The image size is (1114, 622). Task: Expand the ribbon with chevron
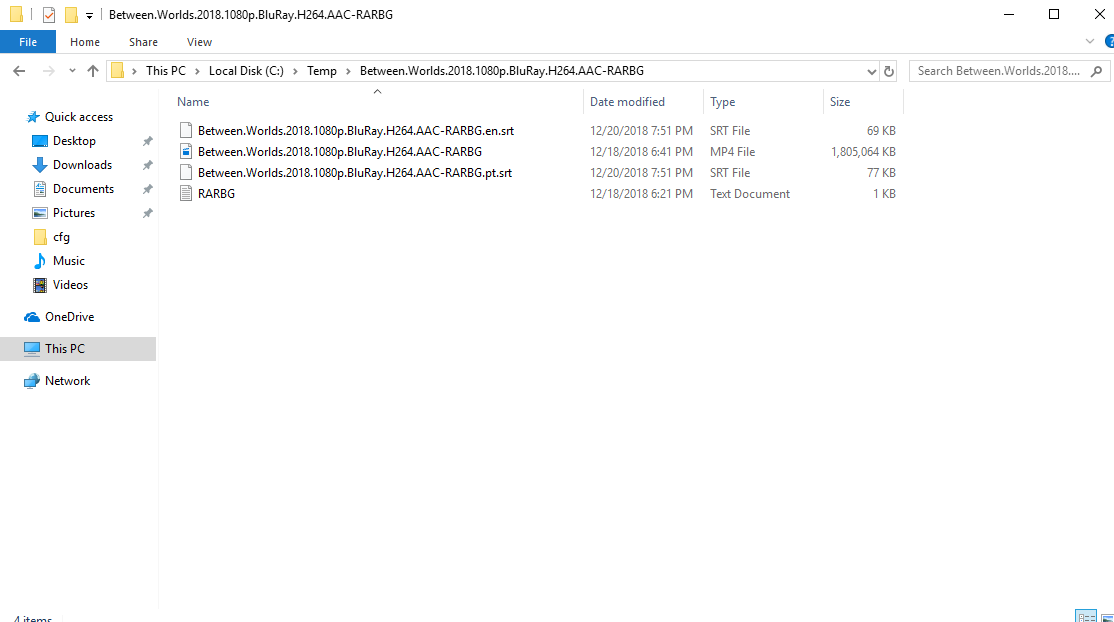tap(1090, 42)
